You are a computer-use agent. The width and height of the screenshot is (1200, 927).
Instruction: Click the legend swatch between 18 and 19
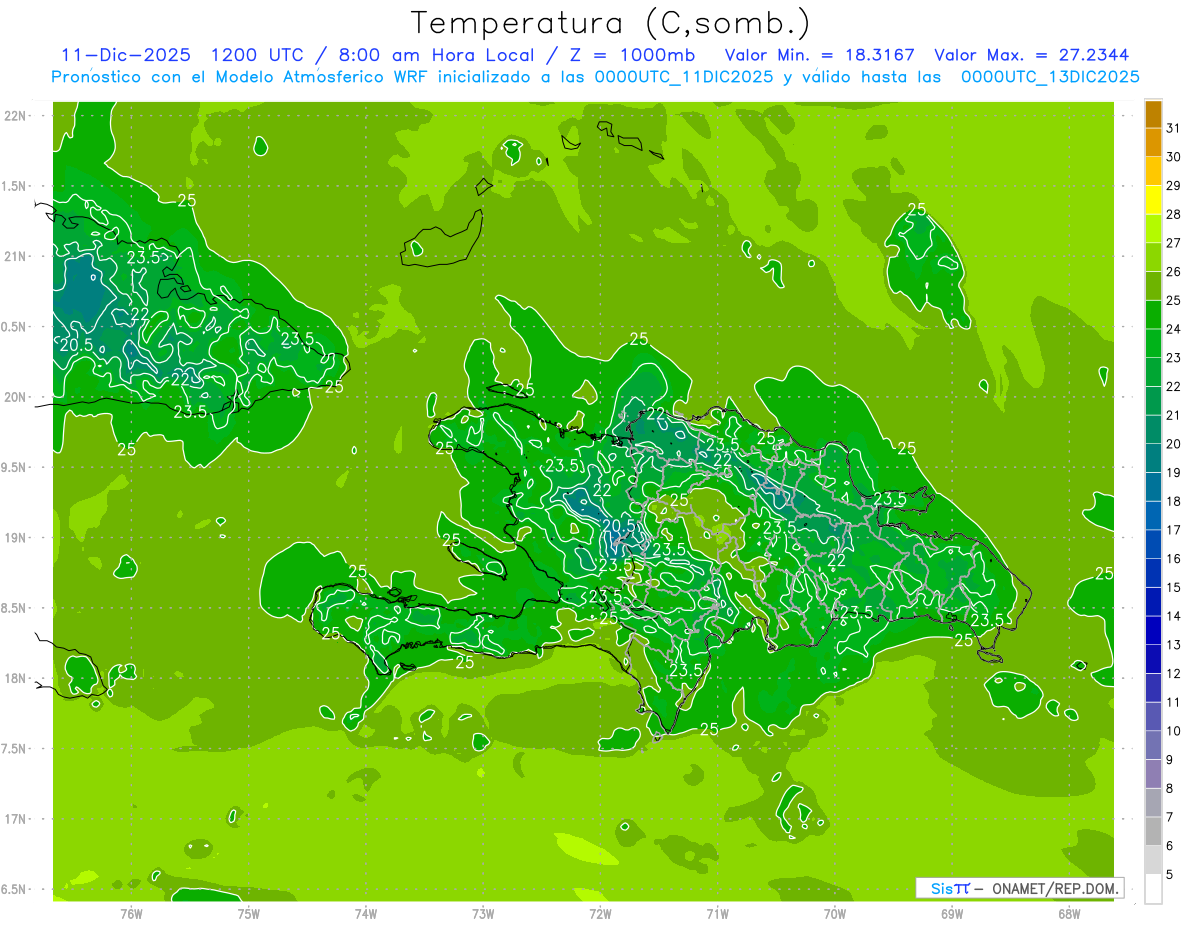pos(1153,488)
